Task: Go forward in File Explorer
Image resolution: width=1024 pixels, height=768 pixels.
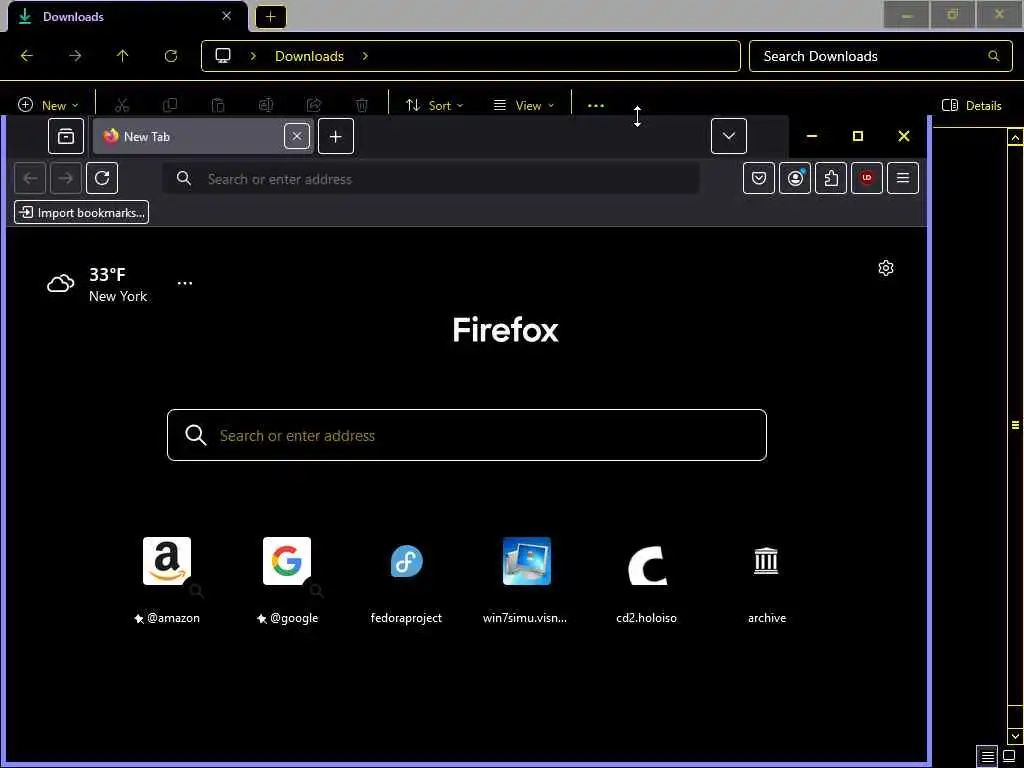Action: click(75, 56)
